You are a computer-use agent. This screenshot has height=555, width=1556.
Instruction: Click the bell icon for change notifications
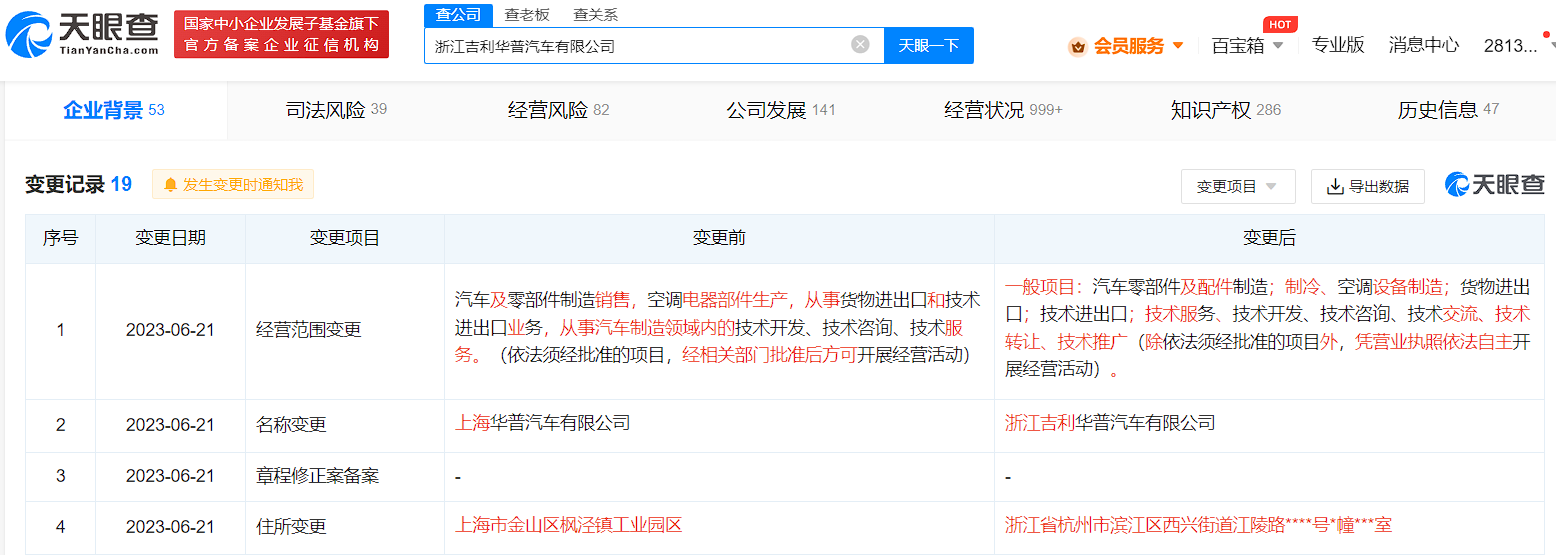[x=170, y=185]
